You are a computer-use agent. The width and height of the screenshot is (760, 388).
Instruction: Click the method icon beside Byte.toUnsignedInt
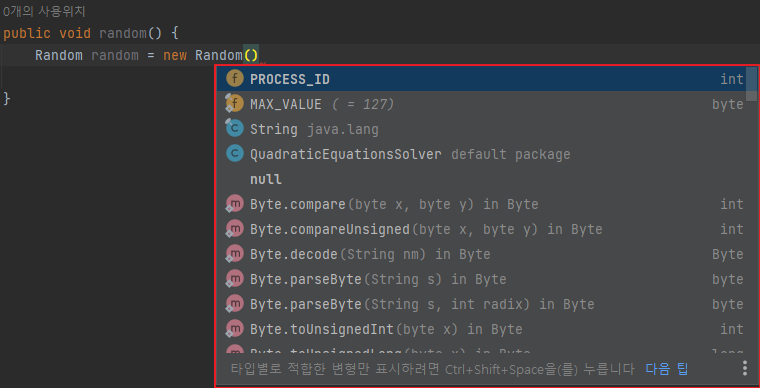[x=235, y=330]
